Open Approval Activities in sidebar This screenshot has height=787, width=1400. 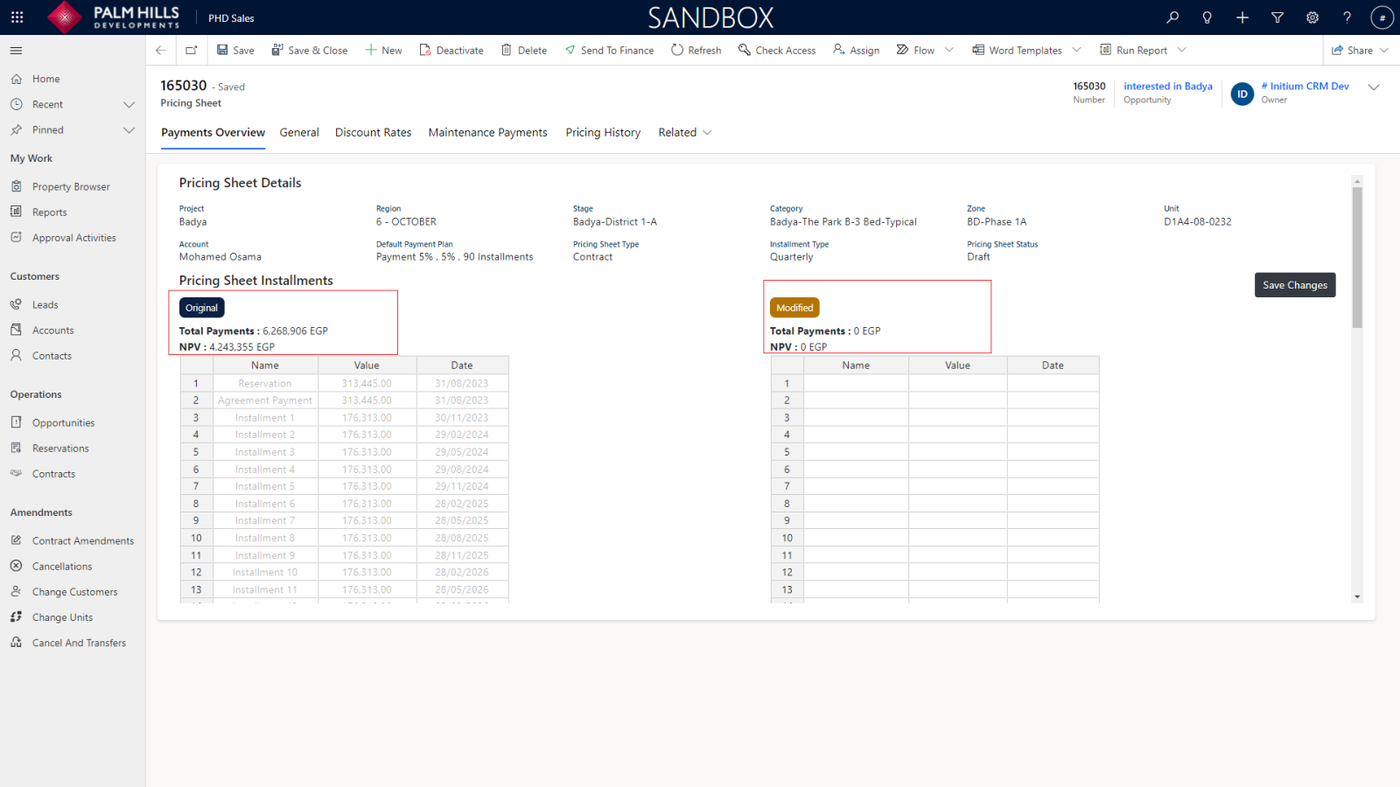73,238
